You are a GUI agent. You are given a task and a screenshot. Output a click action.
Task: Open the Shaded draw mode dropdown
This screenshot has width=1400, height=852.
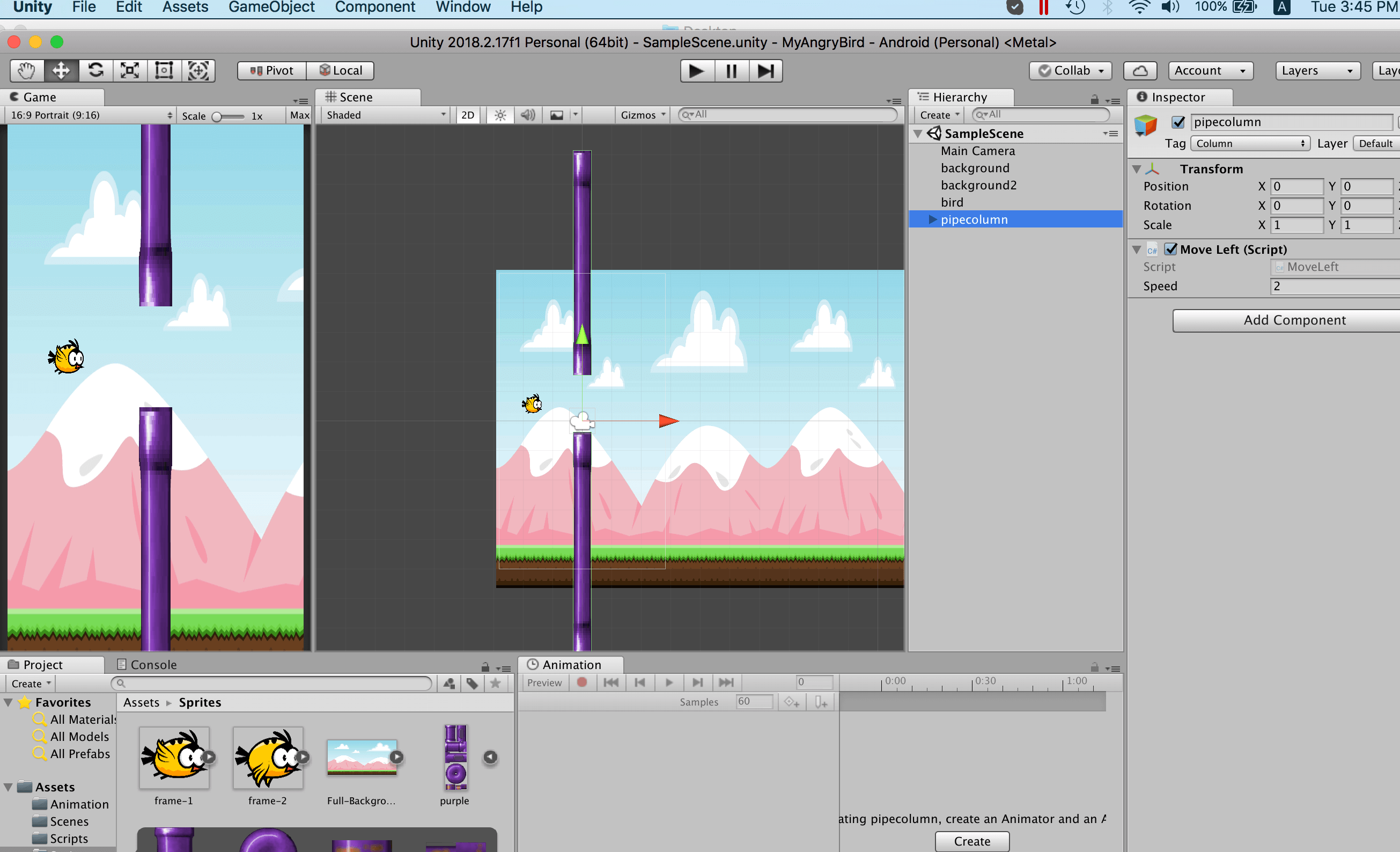click(x=385, y=115)
